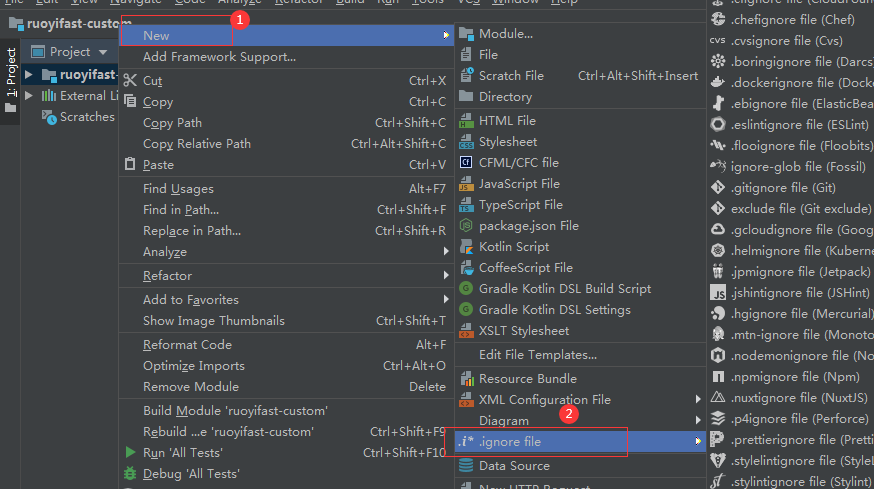The image size is (874, 489).
Task: Choose Reformat Code entry
Action: pos(287,345)
